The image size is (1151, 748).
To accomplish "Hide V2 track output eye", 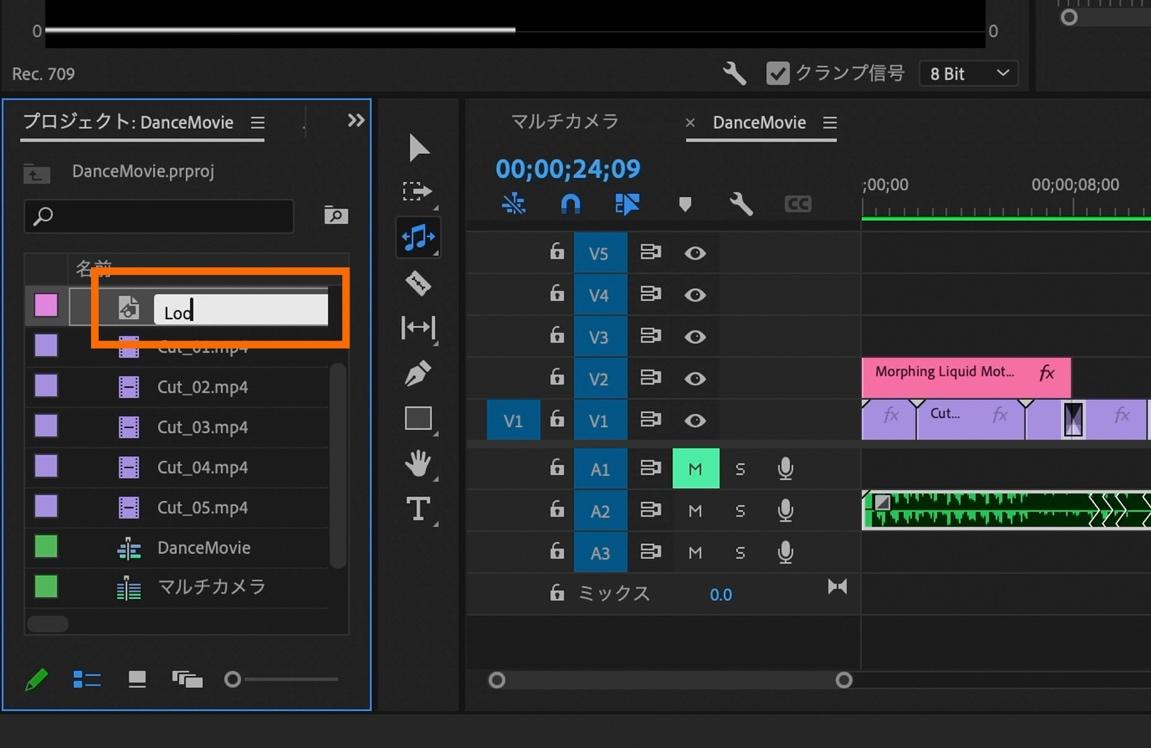I will coord(695,379).
